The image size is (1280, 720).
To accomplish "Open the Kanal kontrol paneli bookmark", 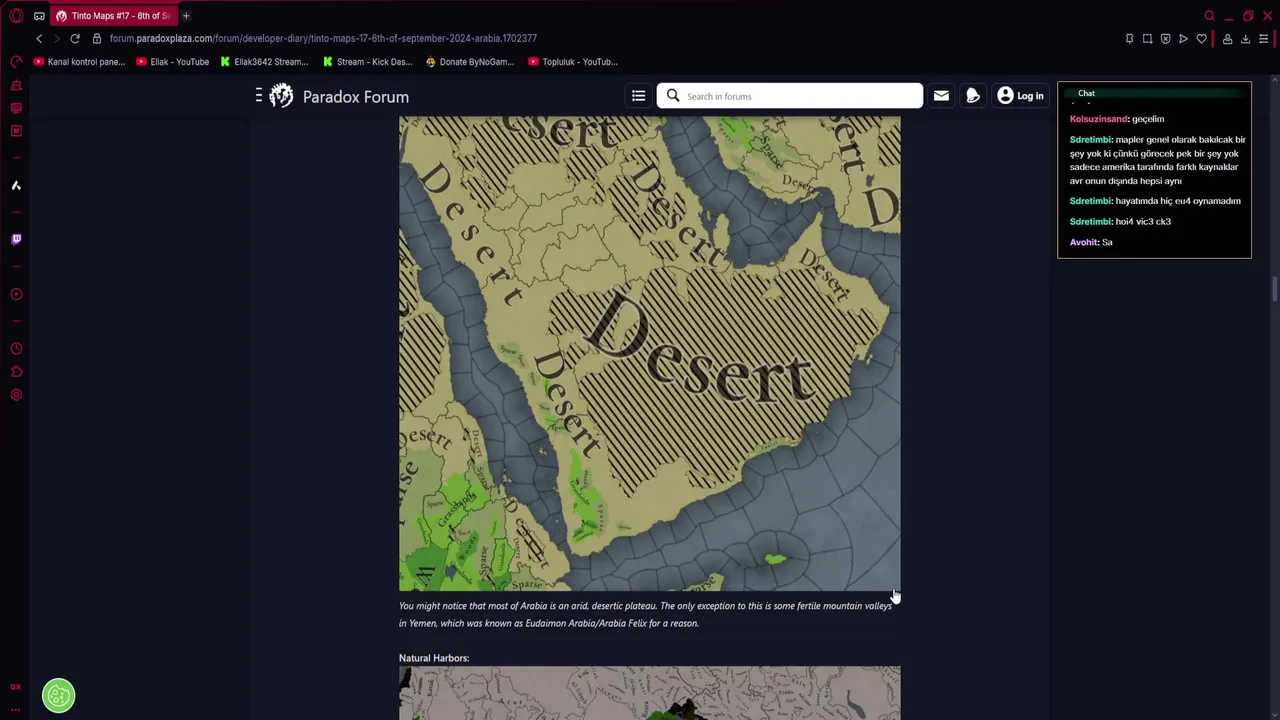I will tap(79, 62).
